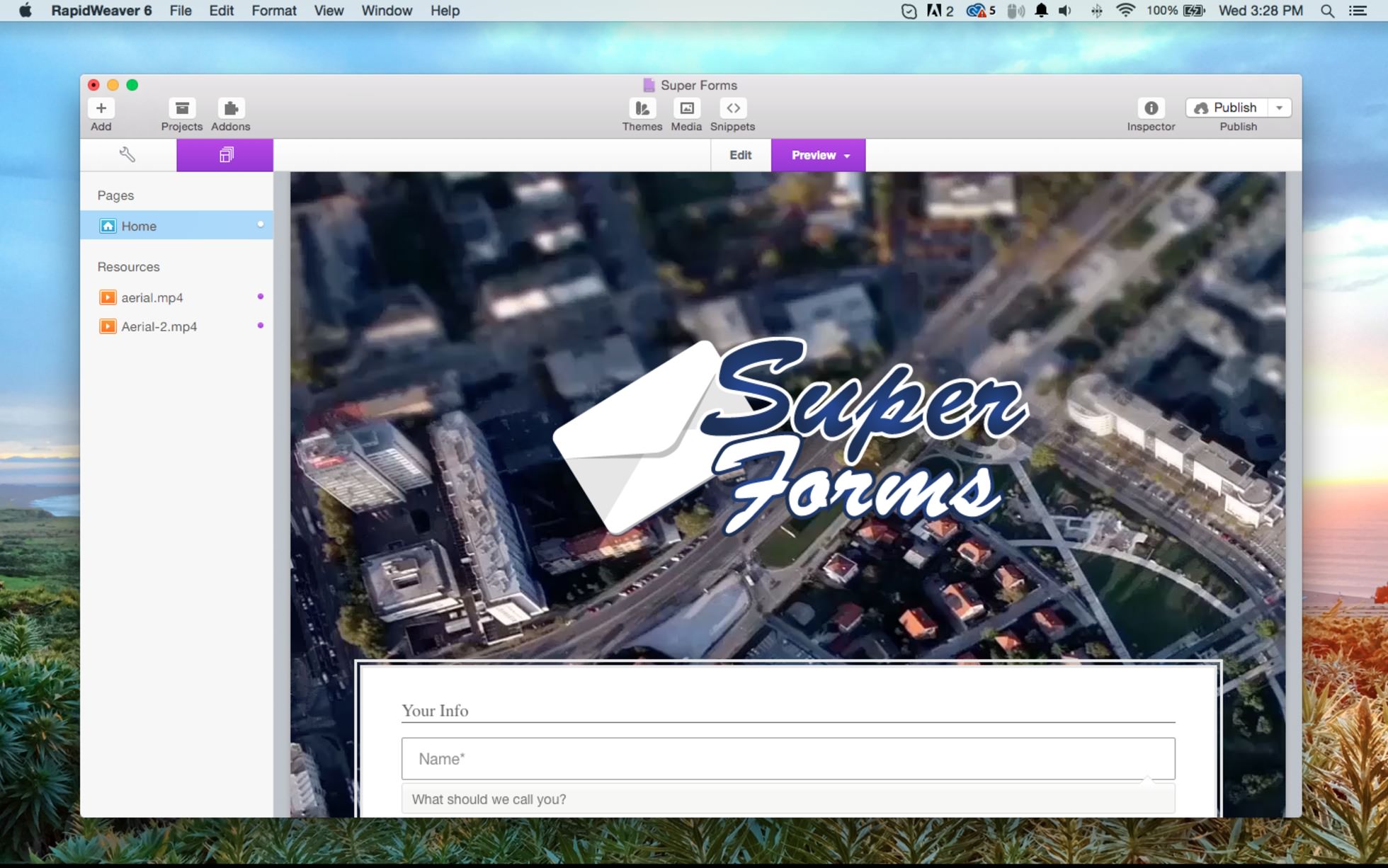Open the Help menu
Viewport: 1388px width, 868px height.
[445, 11]
